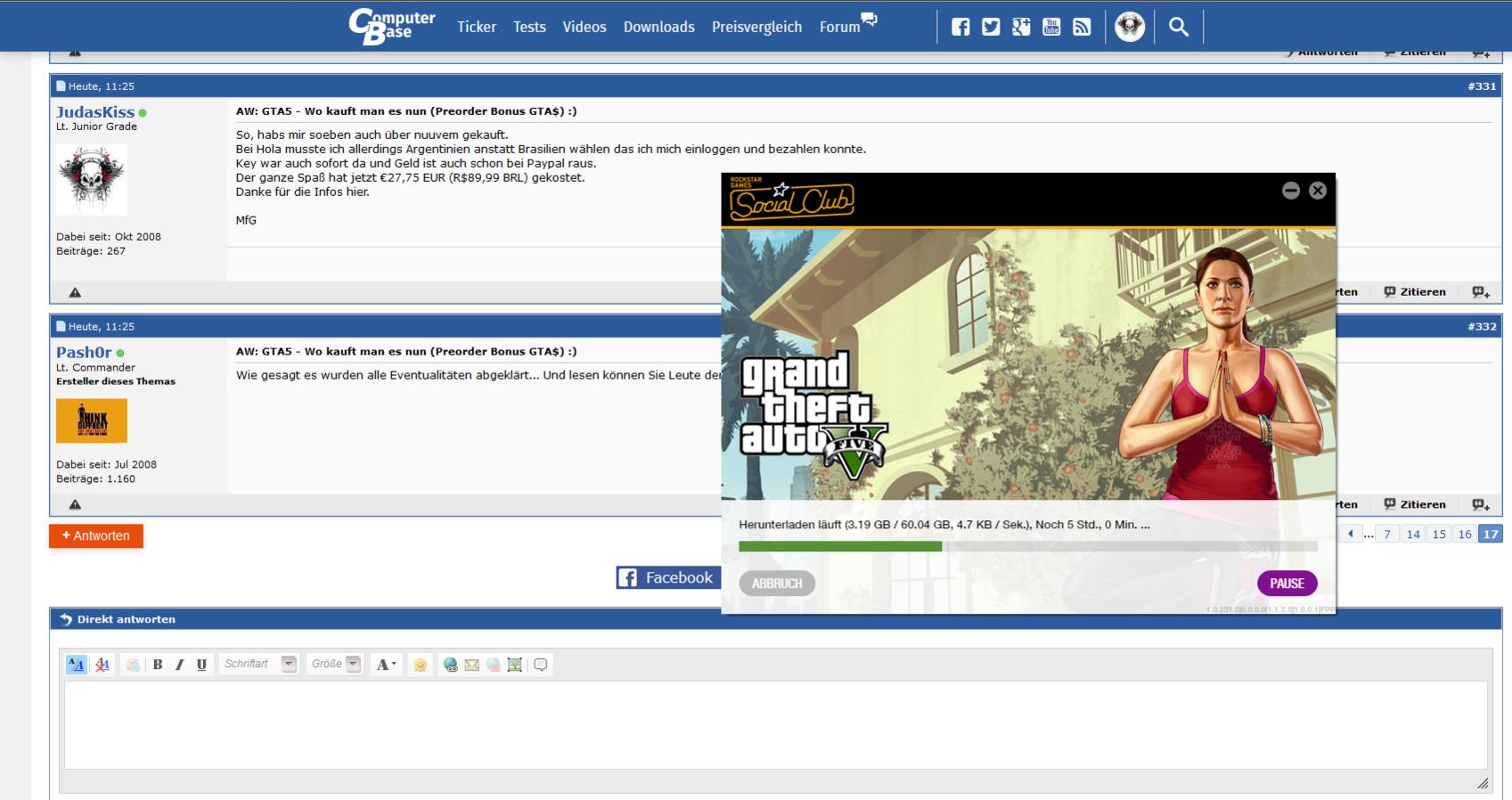This screenshot has width=1512, height=800.
Task: Open the Ticker menu item
Action: point(477,27)
